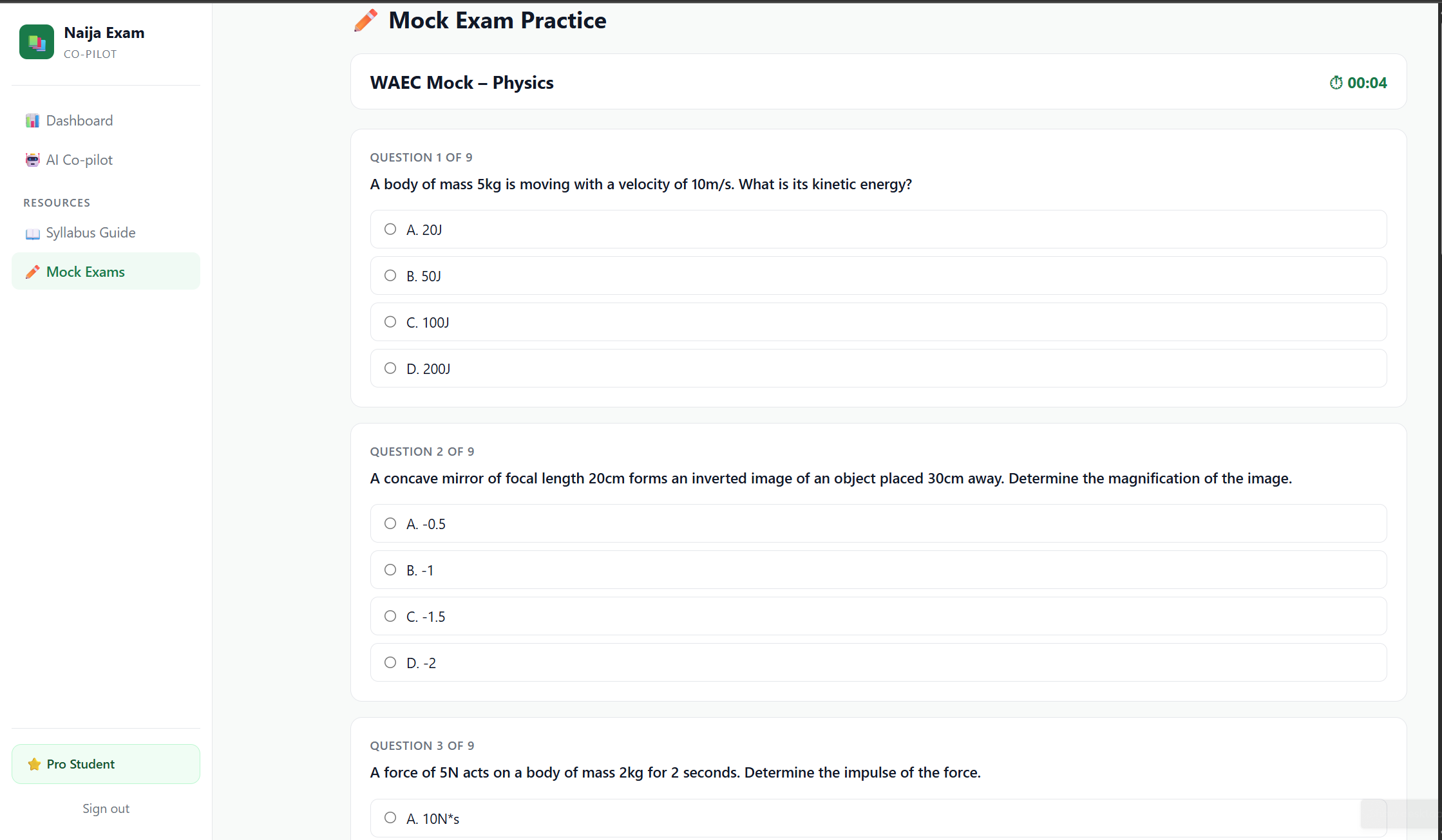Click the stopwatch timer icon

coord(1336,83)
